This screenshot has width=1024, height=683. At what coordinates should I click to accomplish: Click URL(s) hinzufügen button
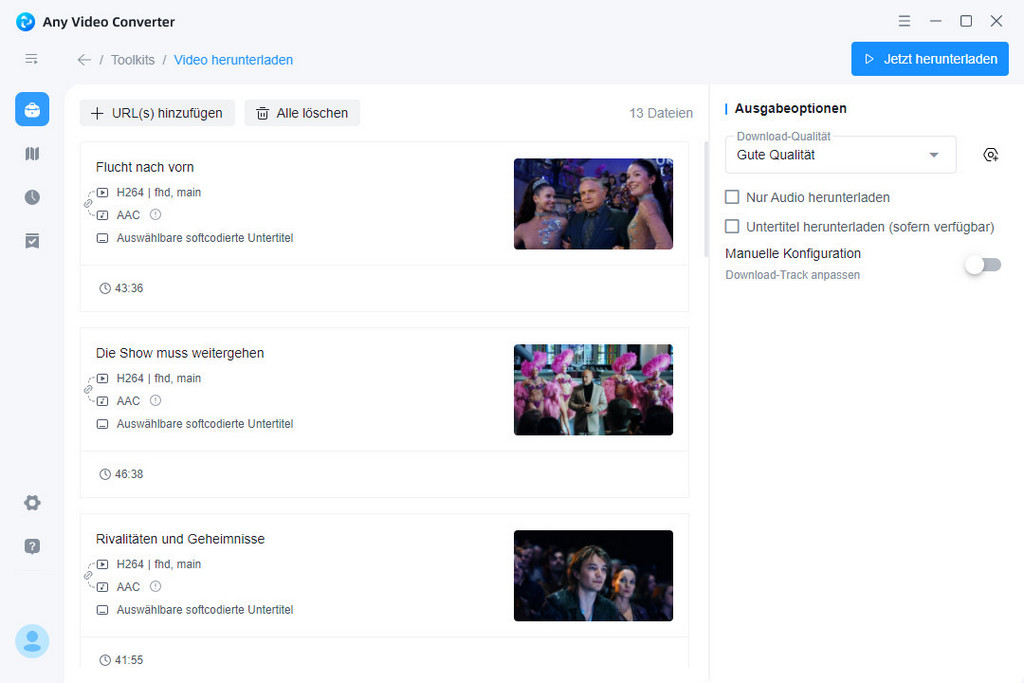(157, 113)
